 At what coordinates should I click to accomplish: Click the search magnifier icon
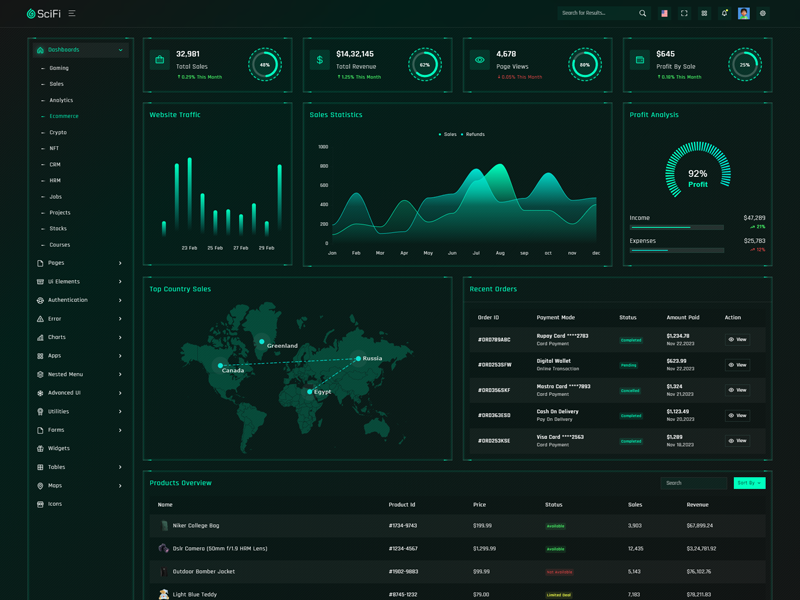pyautogui.click(x=642, y=13)
